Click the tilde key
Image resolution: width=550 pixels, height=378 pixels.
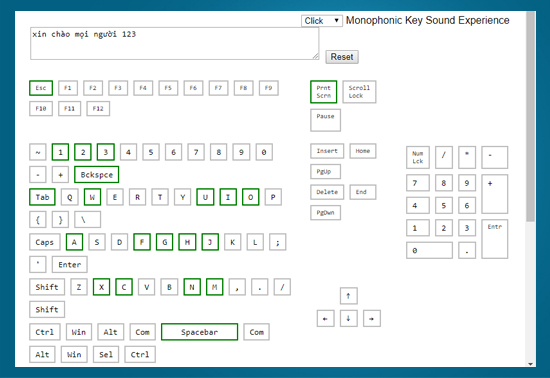[x=38, y=152]
